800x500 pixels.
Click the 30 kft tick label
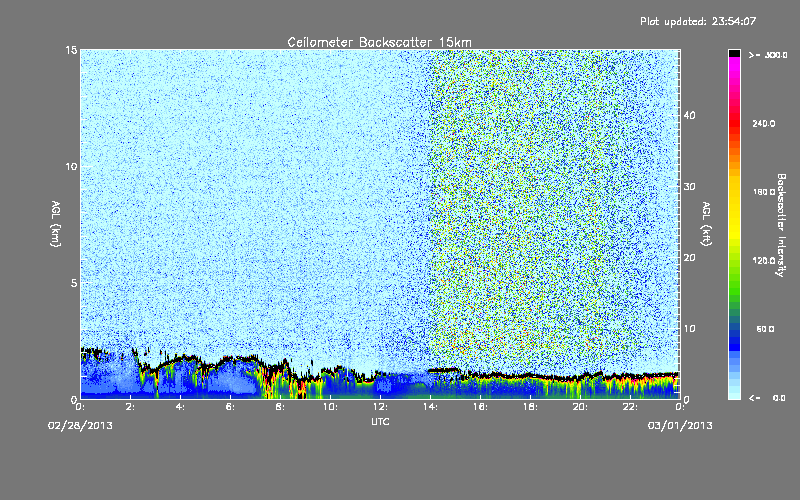coord(689,187)
